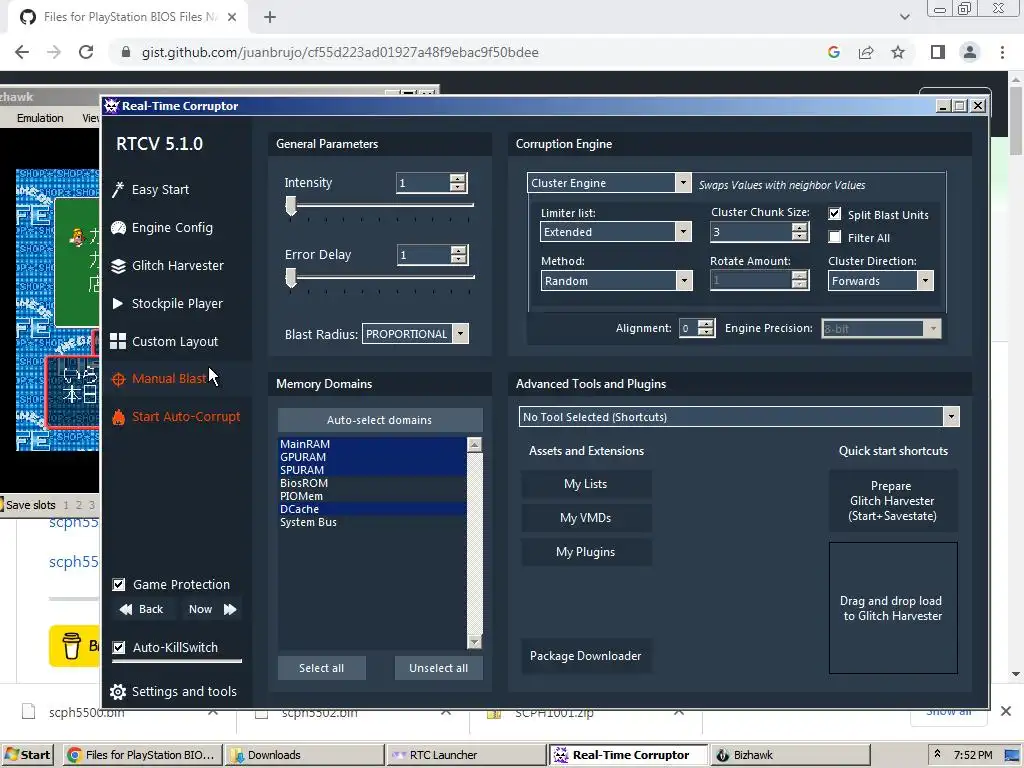Open My Plugins button
Screen dimensions: 1024x768
[x=586, y=552]
